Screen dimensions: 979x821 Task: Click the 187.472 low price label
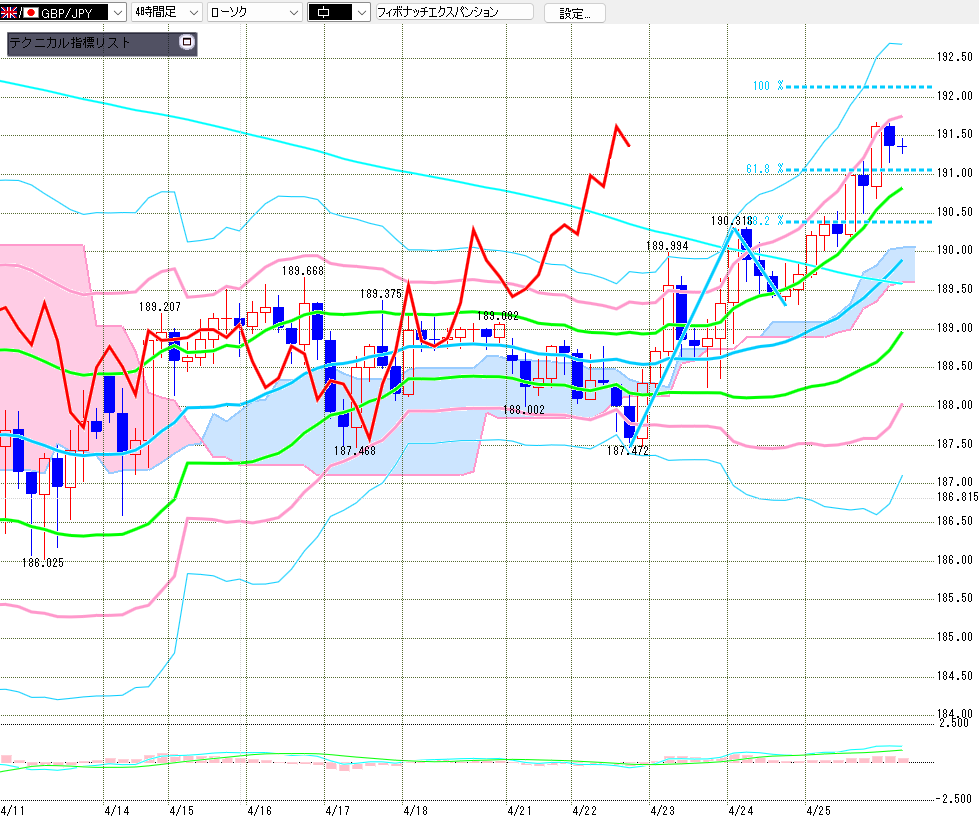click(627, 450)
